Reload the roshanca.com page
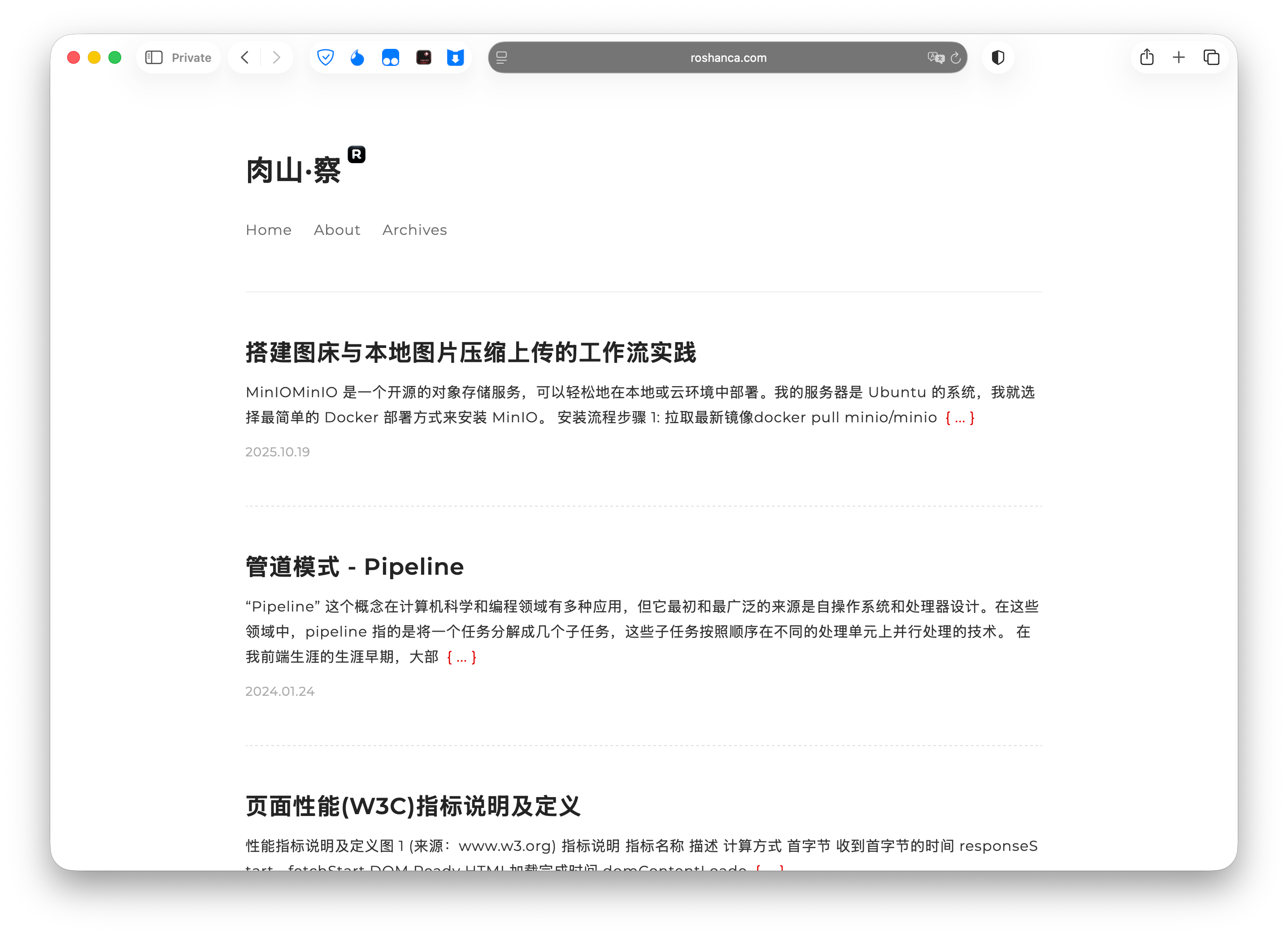1288x937 pixels. click(956, 57)
